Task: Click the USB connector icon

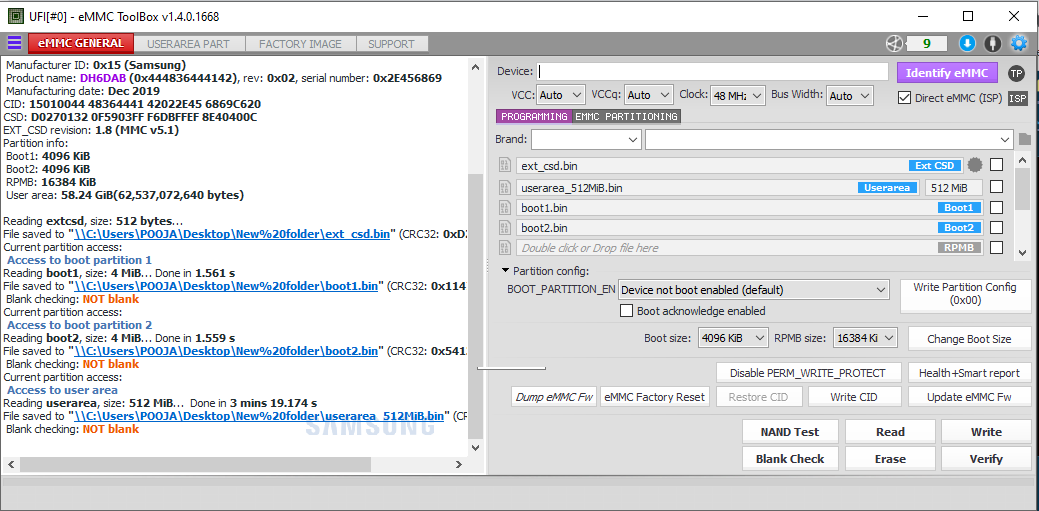Action: pos(992,44)
